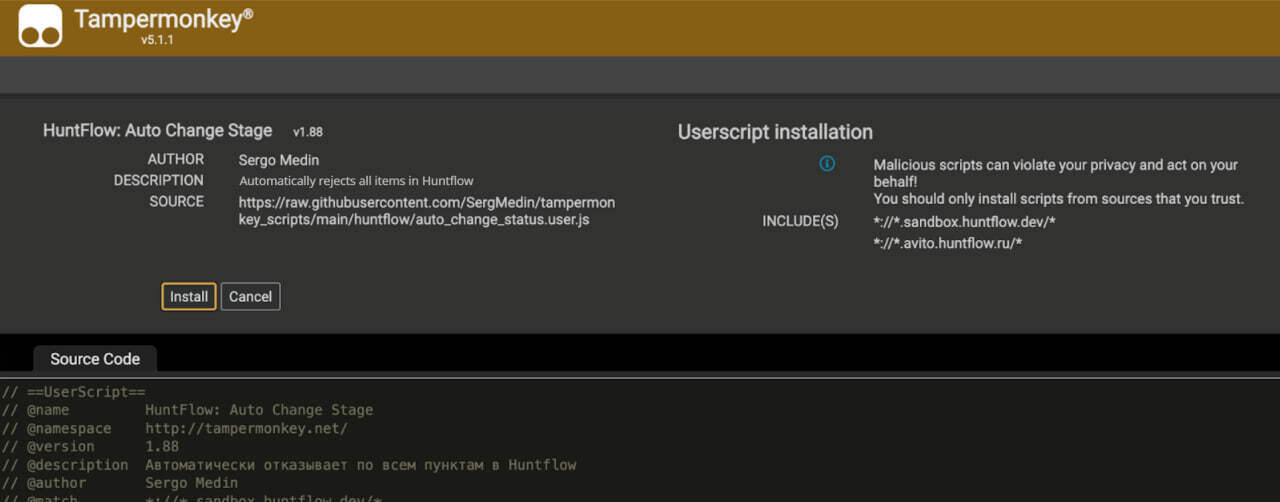Click the include pattern *://*.avito.huntflow.ru/*

coord(947,243)
